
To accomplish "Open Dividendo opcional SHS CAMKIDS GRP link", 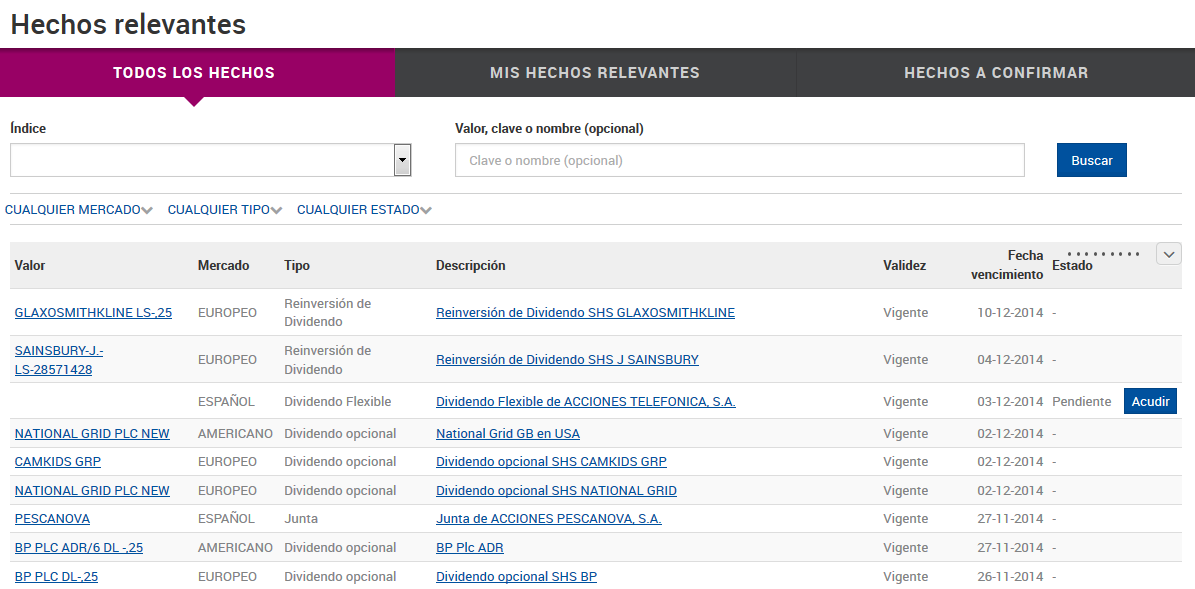I will [x=551, y=462].
